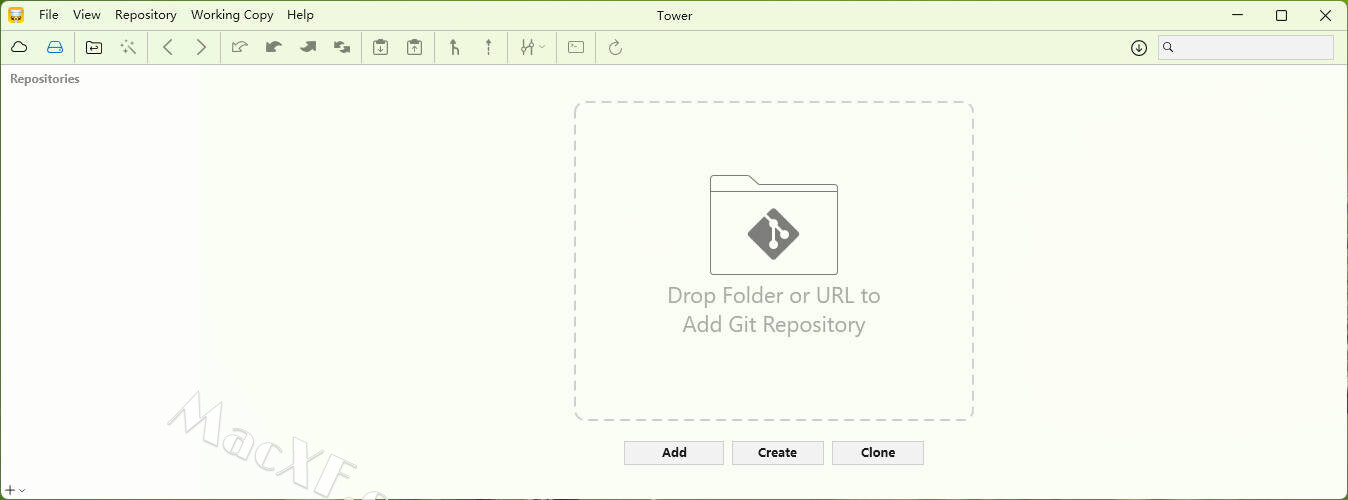Click the Quick Open folder icon

pos(94,47)
